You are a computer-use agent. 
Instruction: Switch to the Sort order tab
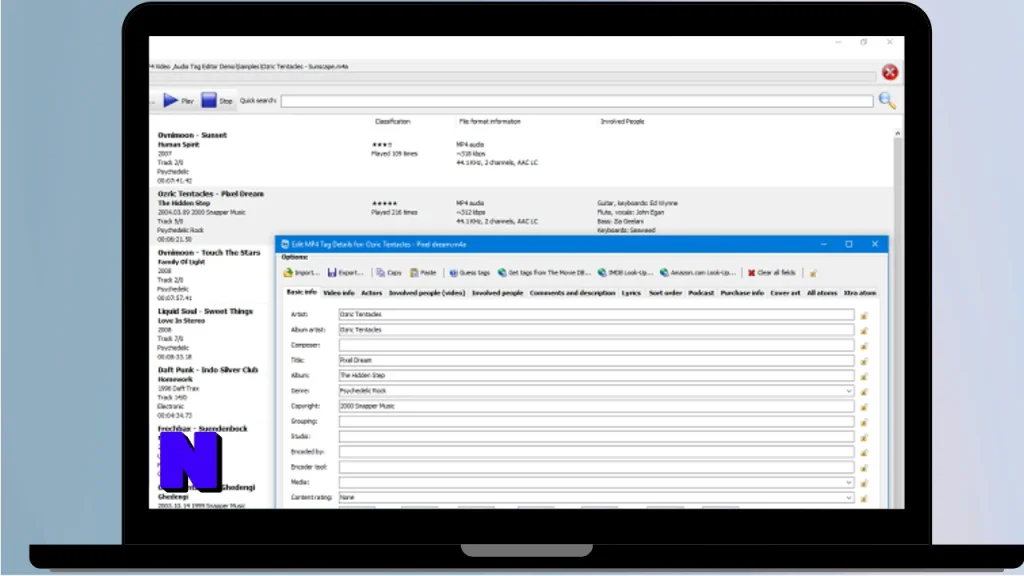click(665, 293)
